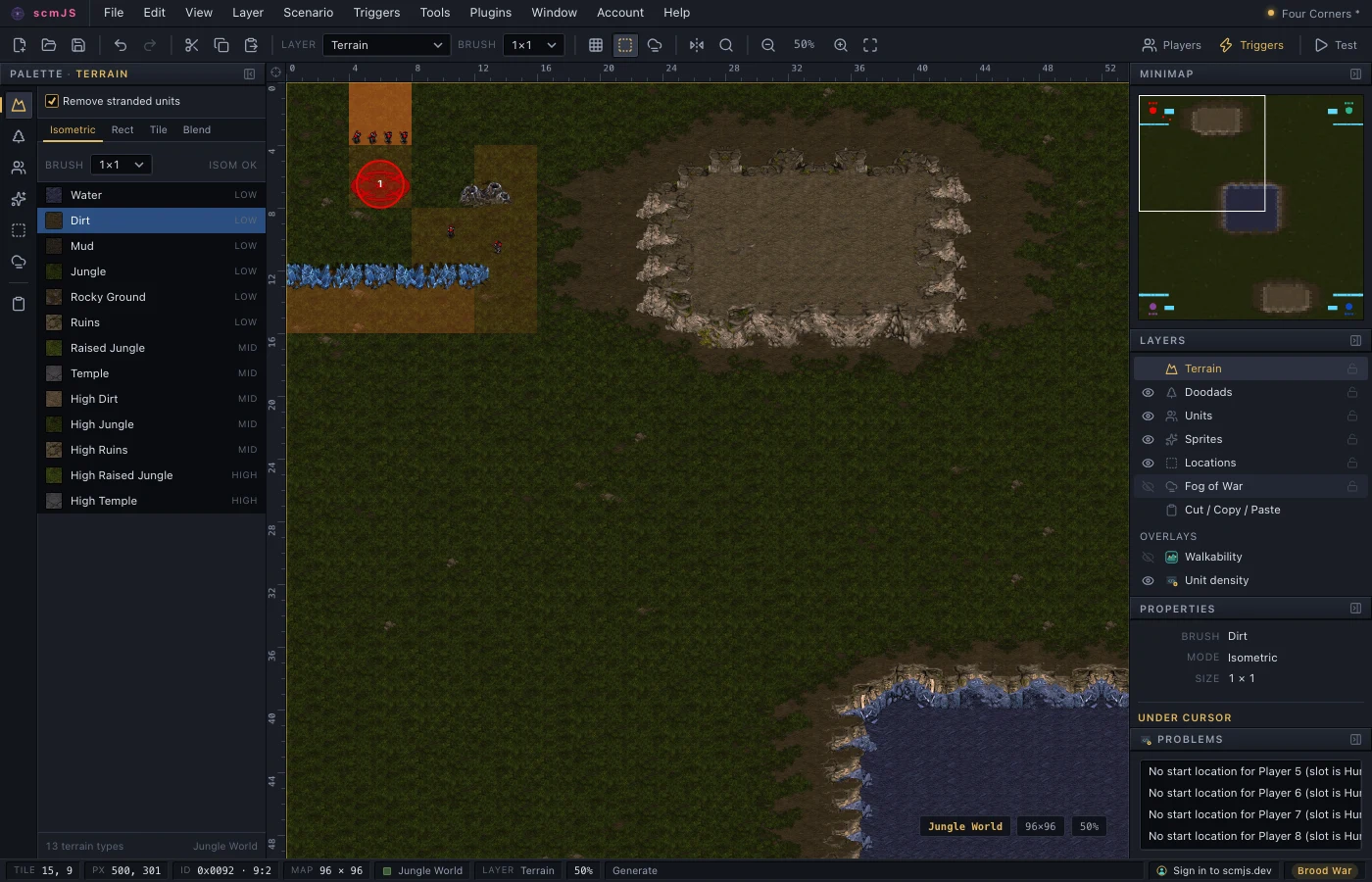Undo the last action
Viewport: 1372px width, 882px height.
(121, 45)
